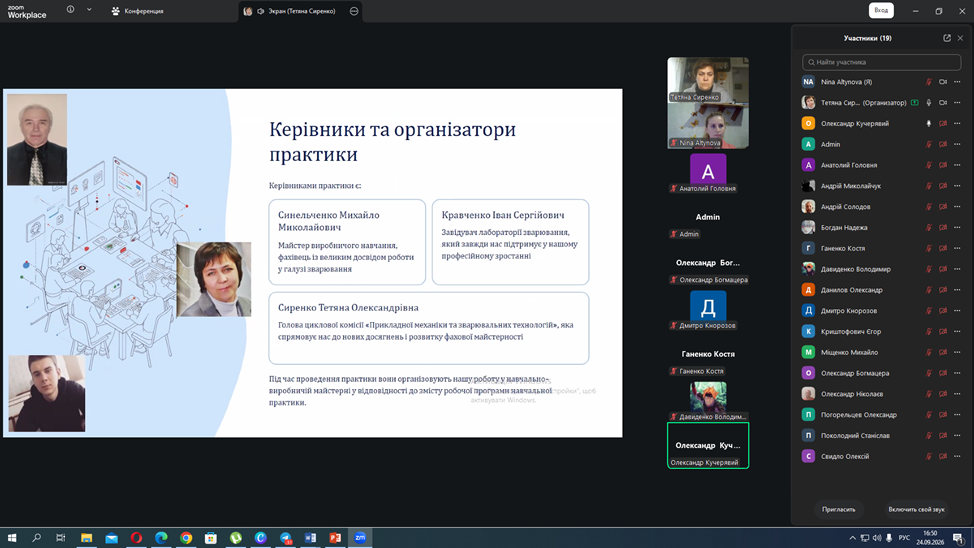Switch to the Конференция tab
Image resolution: width=974 pixels, height=548 pixels.
coord(137,11)
